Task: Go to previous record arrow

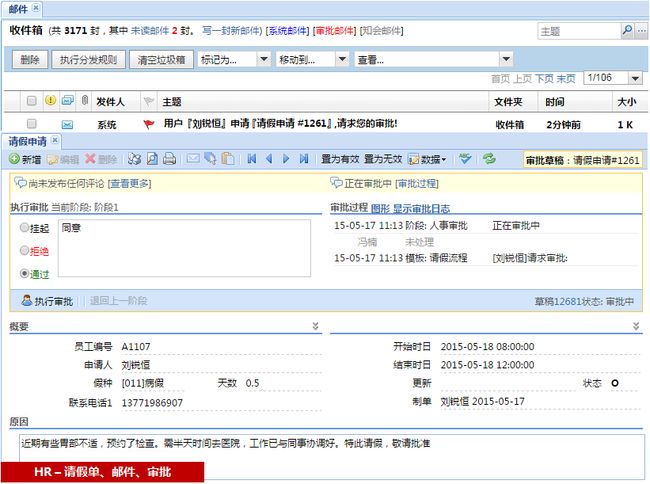Action: click(x=269, y=159)
